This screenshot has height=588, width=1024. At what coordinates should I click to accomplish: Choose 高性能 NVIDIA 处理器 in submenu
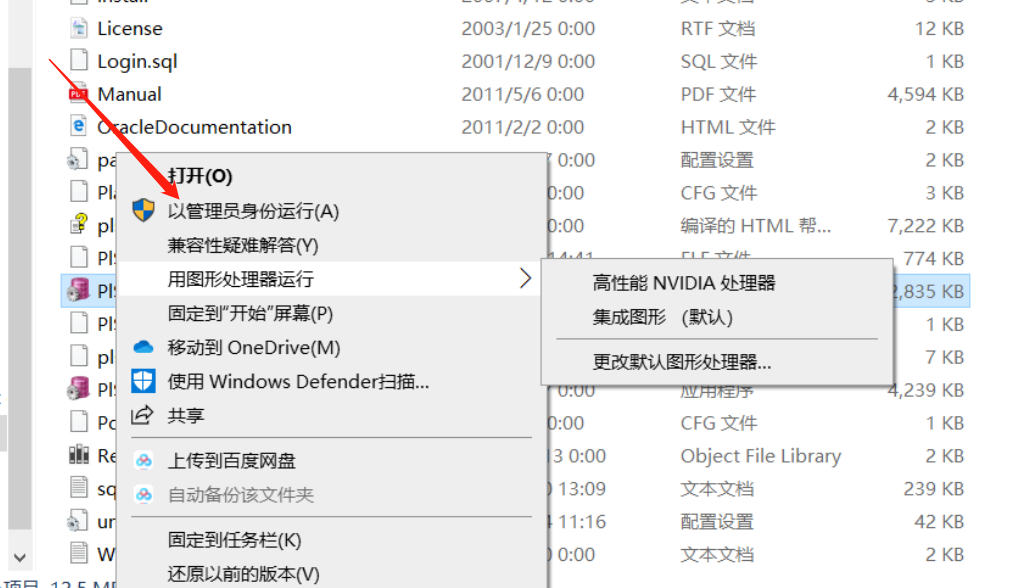click(x=684, y=283)
